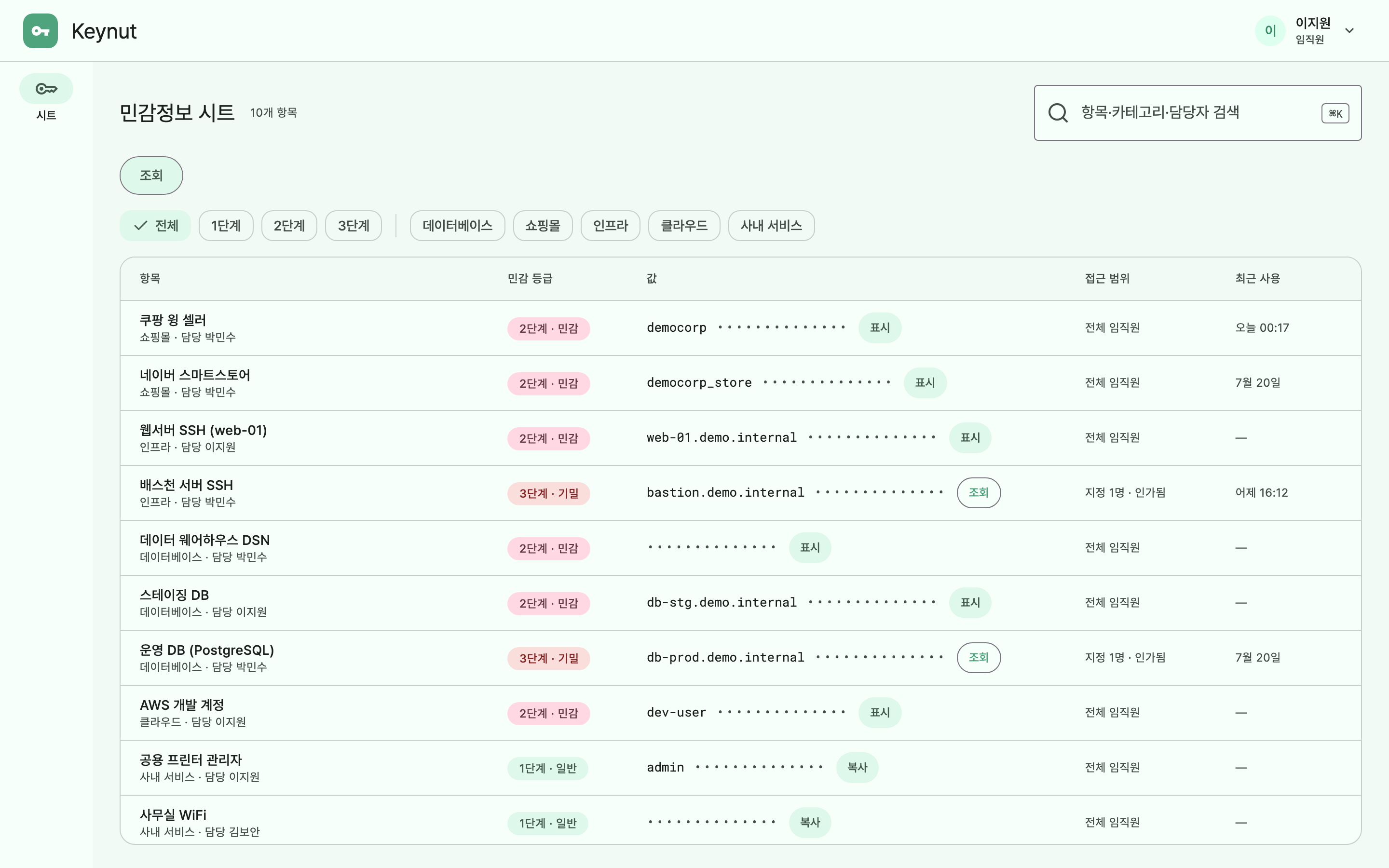Toggle the 3단계 level filter
Viewport: 1389px width, 868px height.
click(354, 226)
